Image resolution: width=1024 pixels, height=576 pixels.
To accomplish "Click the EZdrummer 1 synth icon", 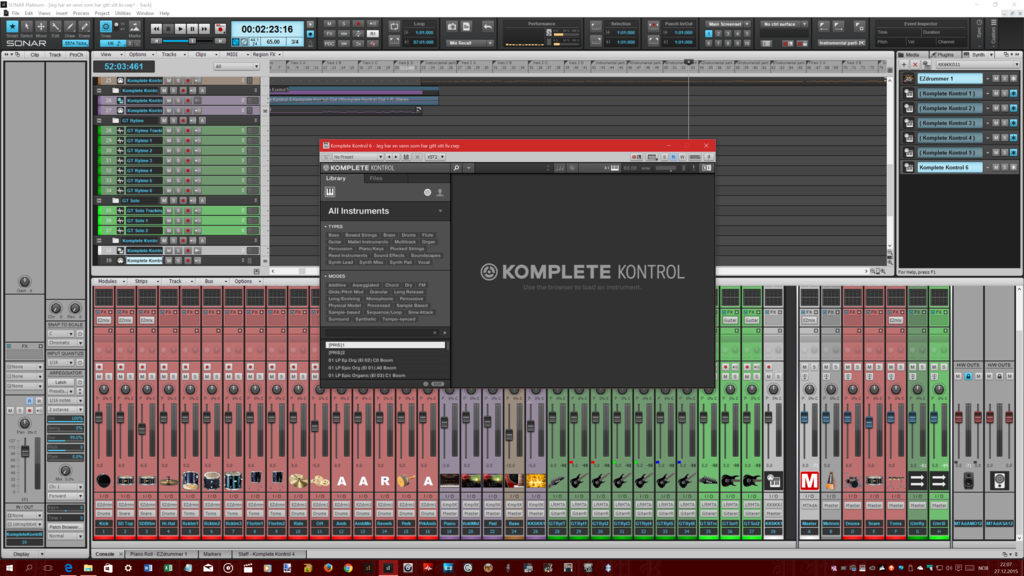I will coord(909,78).
